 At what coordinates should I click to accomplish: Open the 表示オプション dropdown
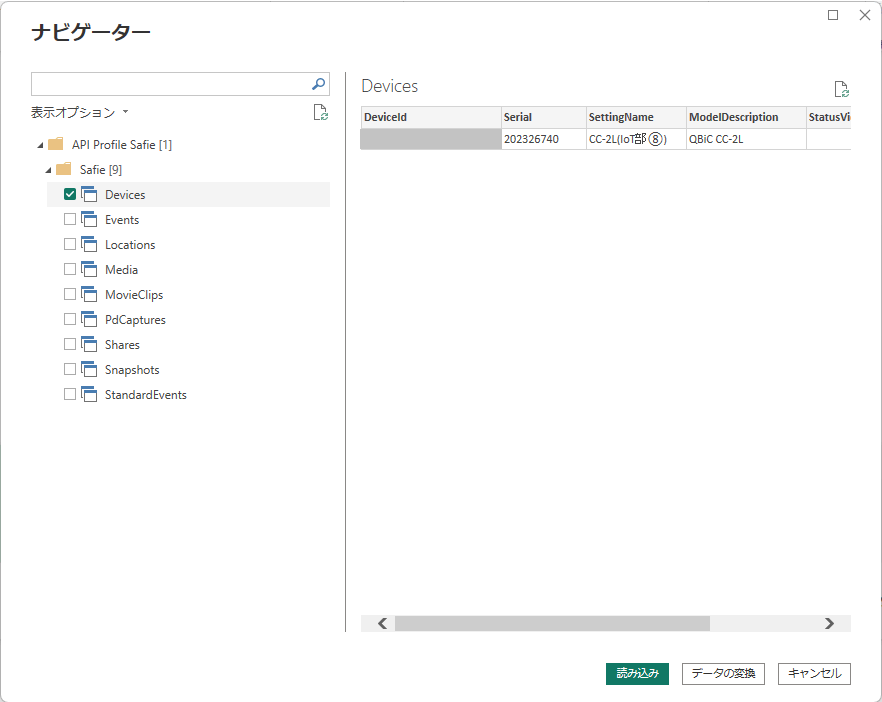click(80, 113)
